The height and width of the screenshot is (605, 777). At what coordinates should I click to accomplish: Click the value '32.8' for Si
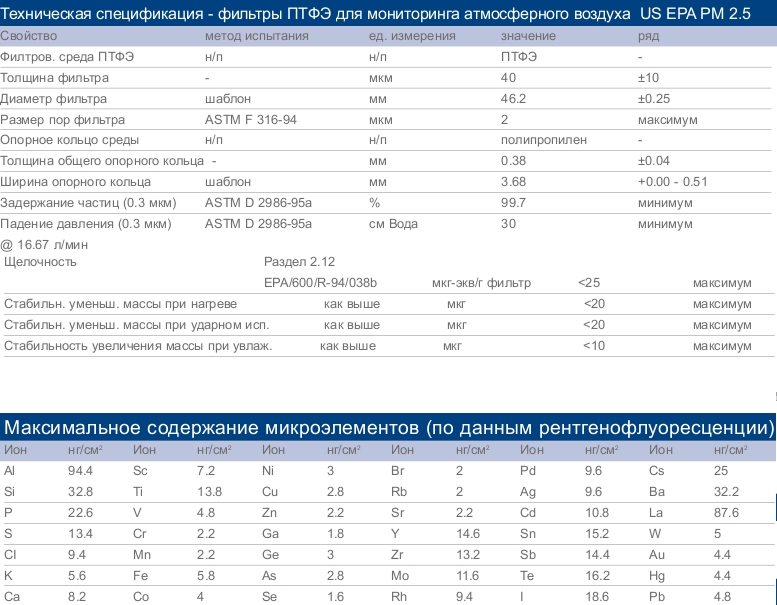pyautogui.click(x=80, y=492)
